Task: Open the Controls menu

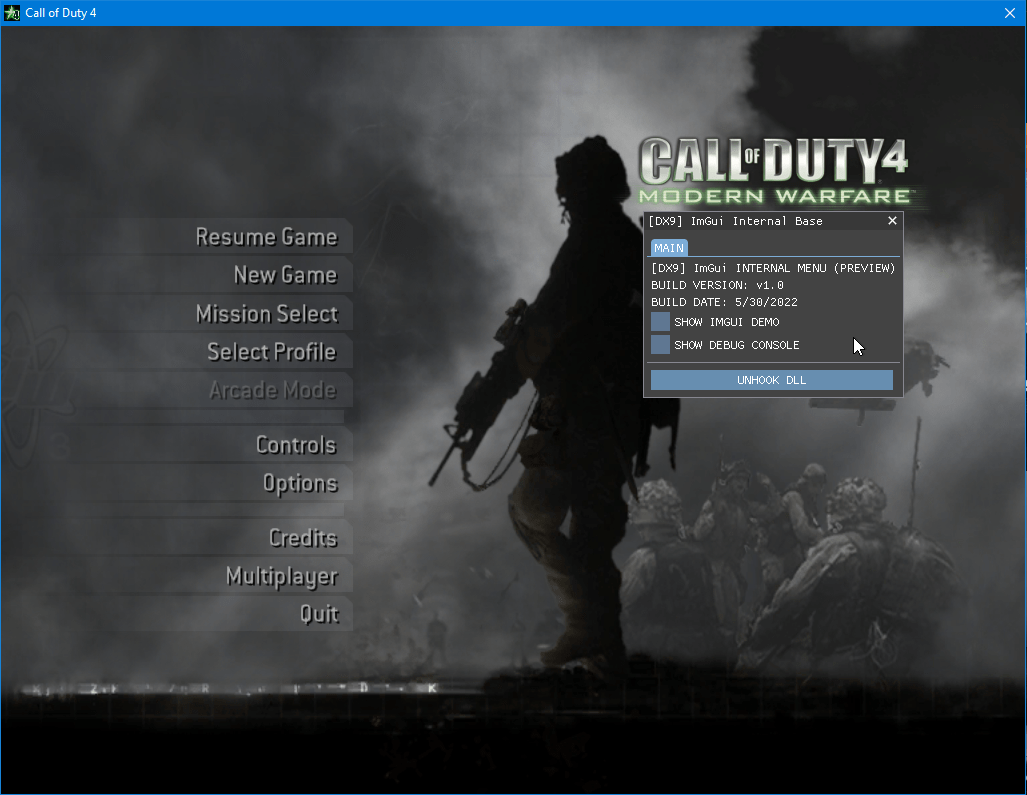Action: (296, 445)
